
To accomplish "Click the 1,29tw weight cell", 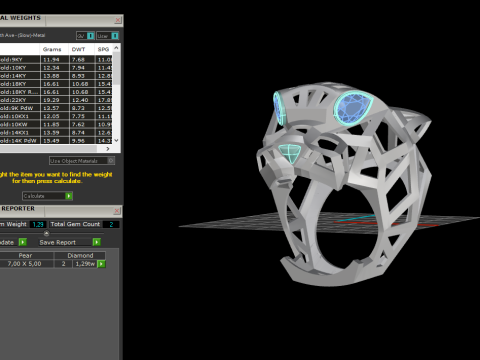I will point(85,264).
